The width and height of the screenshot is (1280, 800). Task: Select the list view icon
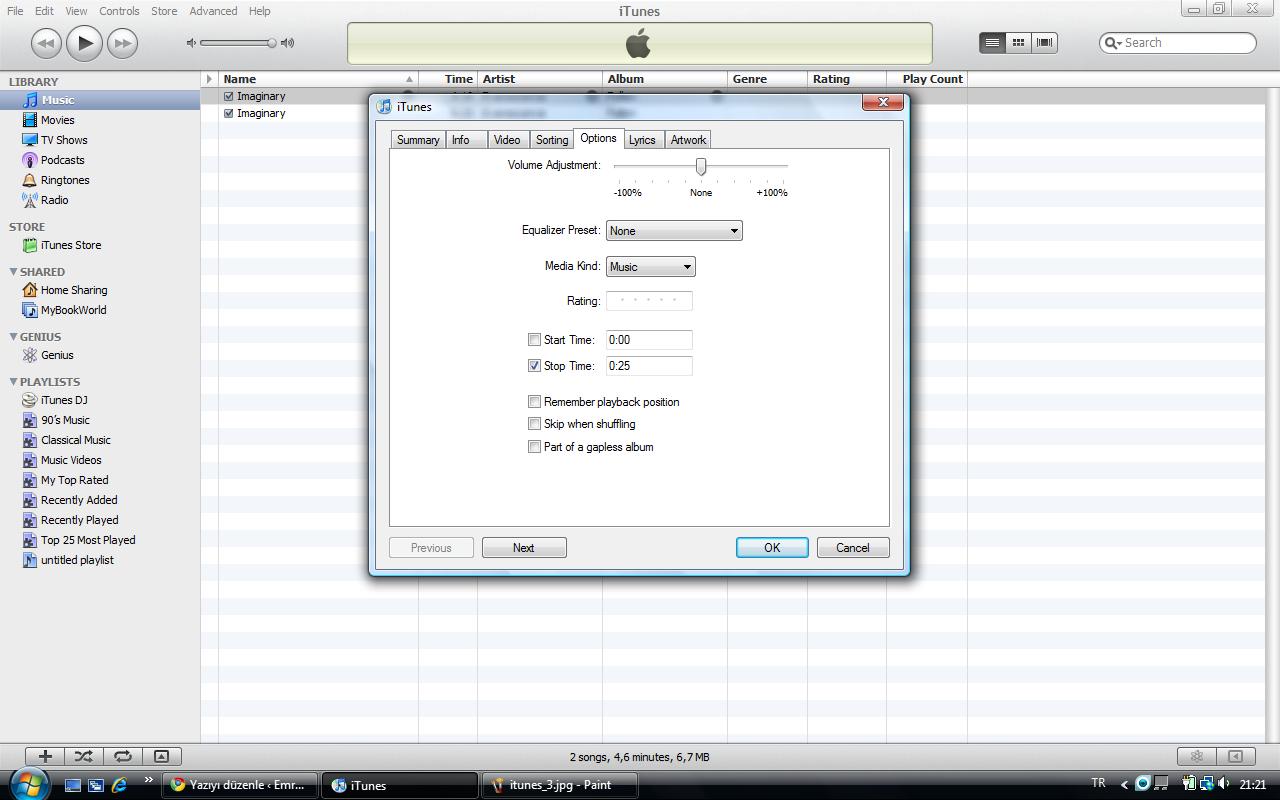pos(992,42)
